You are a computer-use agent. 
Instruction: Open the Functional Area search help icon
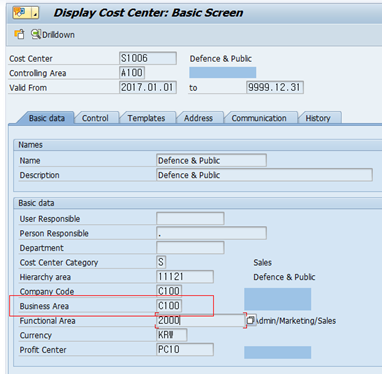click(251, 320)
